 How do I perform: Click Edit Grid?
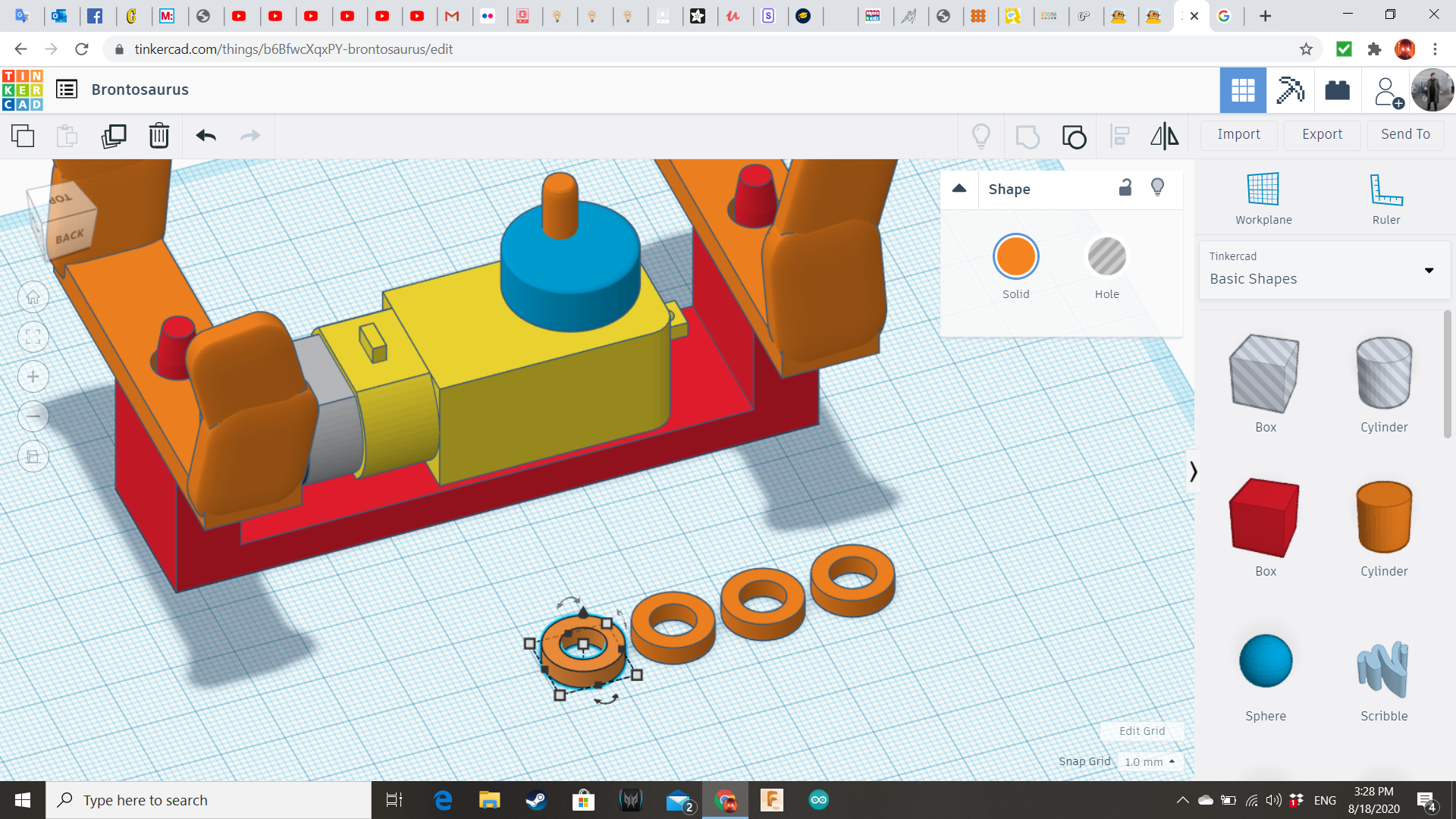click(x=1141, y=730)
